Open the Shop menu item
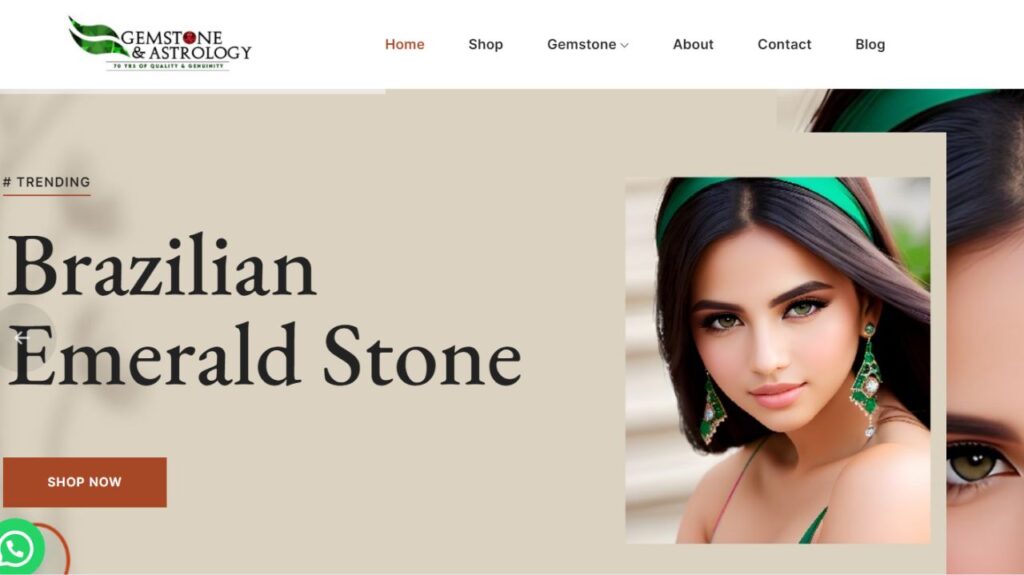The image size is (1024, 575). coord(485,44)
